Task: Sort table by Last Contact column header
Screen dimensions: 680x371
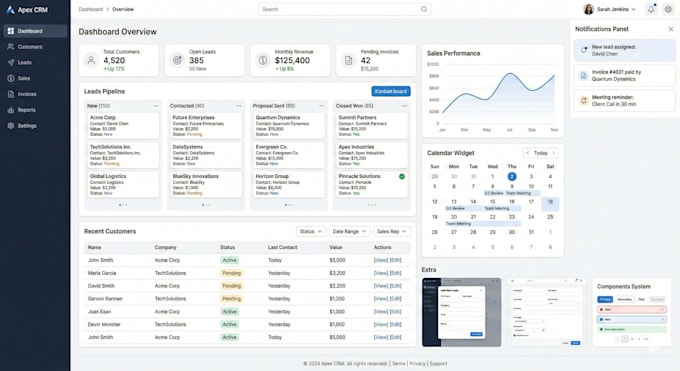Action: [x=282, y=247]
